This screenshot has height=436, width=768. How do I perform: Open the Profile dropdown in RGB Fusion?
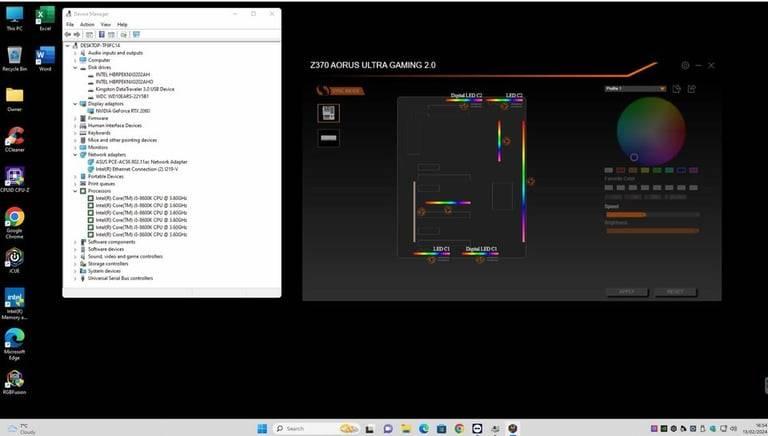click(x=635, y=89)
